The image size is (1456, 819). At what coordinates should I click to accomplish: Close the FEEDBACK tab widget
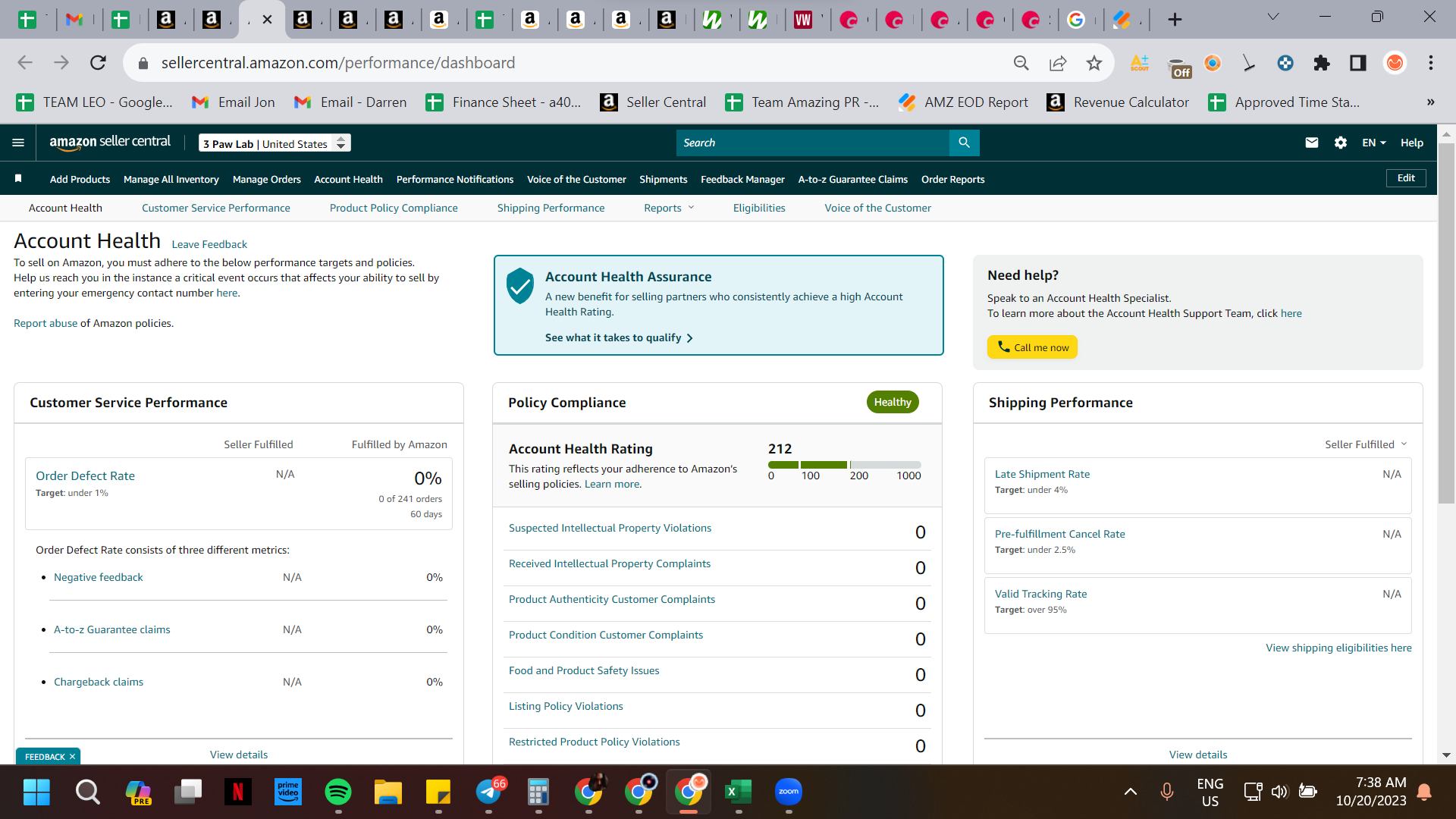72,756
